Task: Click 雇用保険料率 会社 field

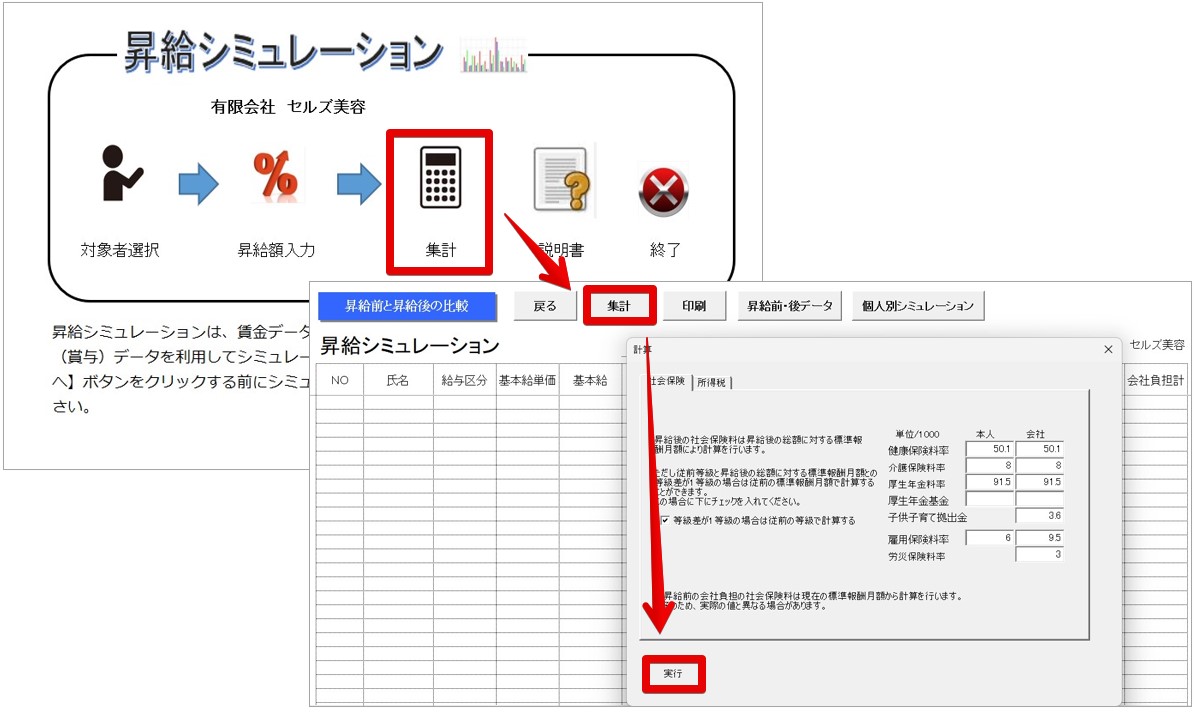Action: (1040, 538)
